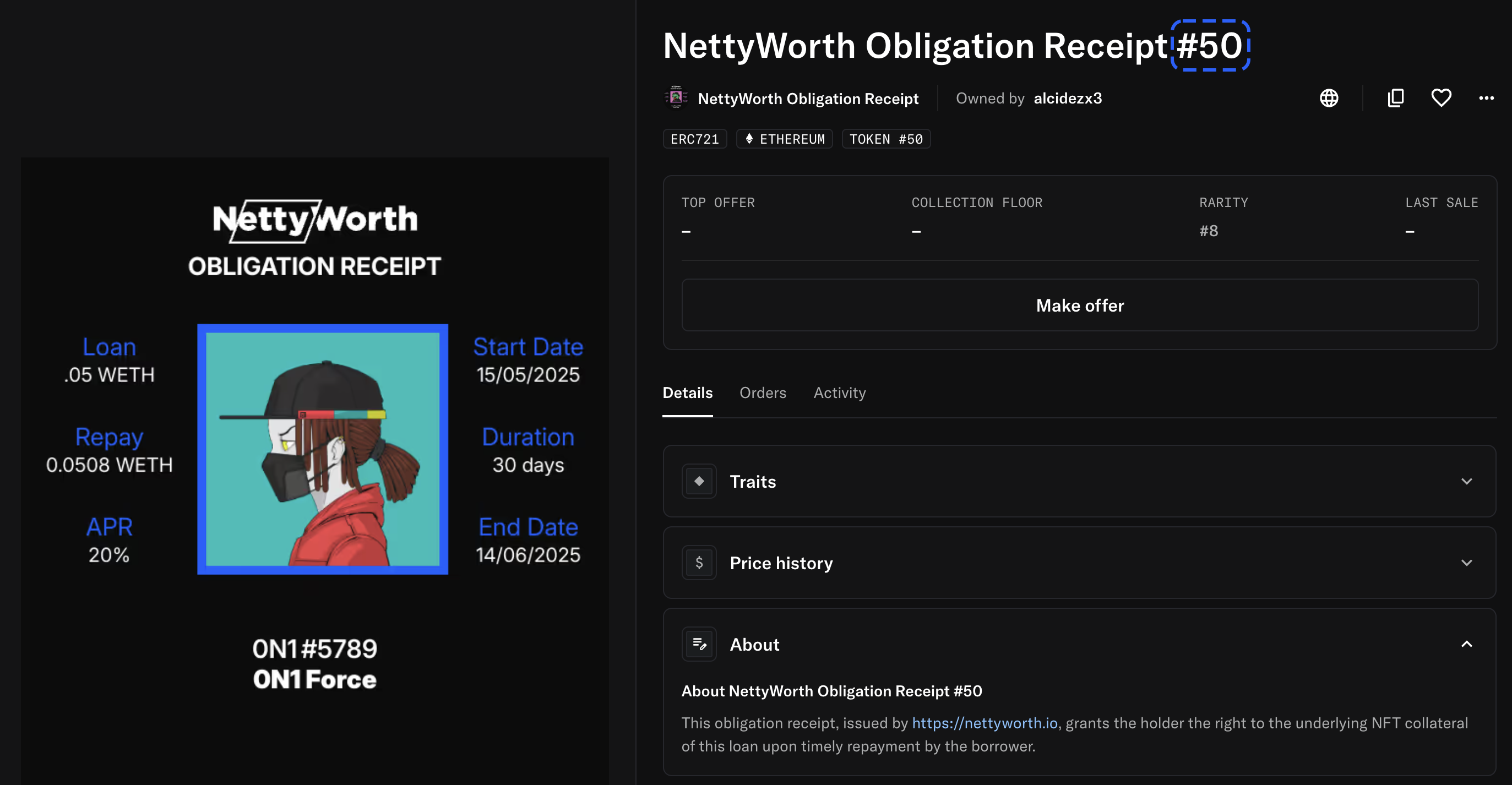Click the TOKEN #50 badge
The width and height of the screenshot is (1512, 785).
886,139
